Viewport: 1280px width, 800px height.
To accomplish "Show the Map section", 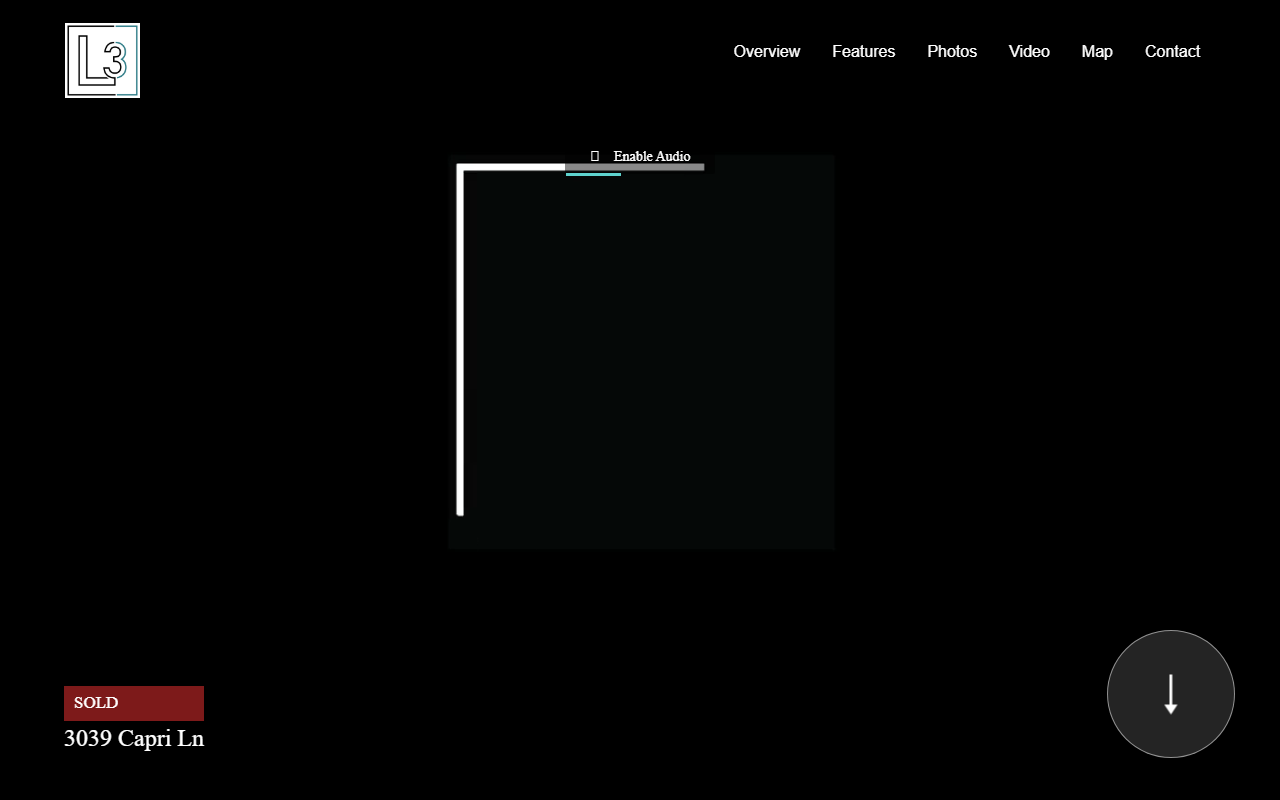I will pos(1097,51).
